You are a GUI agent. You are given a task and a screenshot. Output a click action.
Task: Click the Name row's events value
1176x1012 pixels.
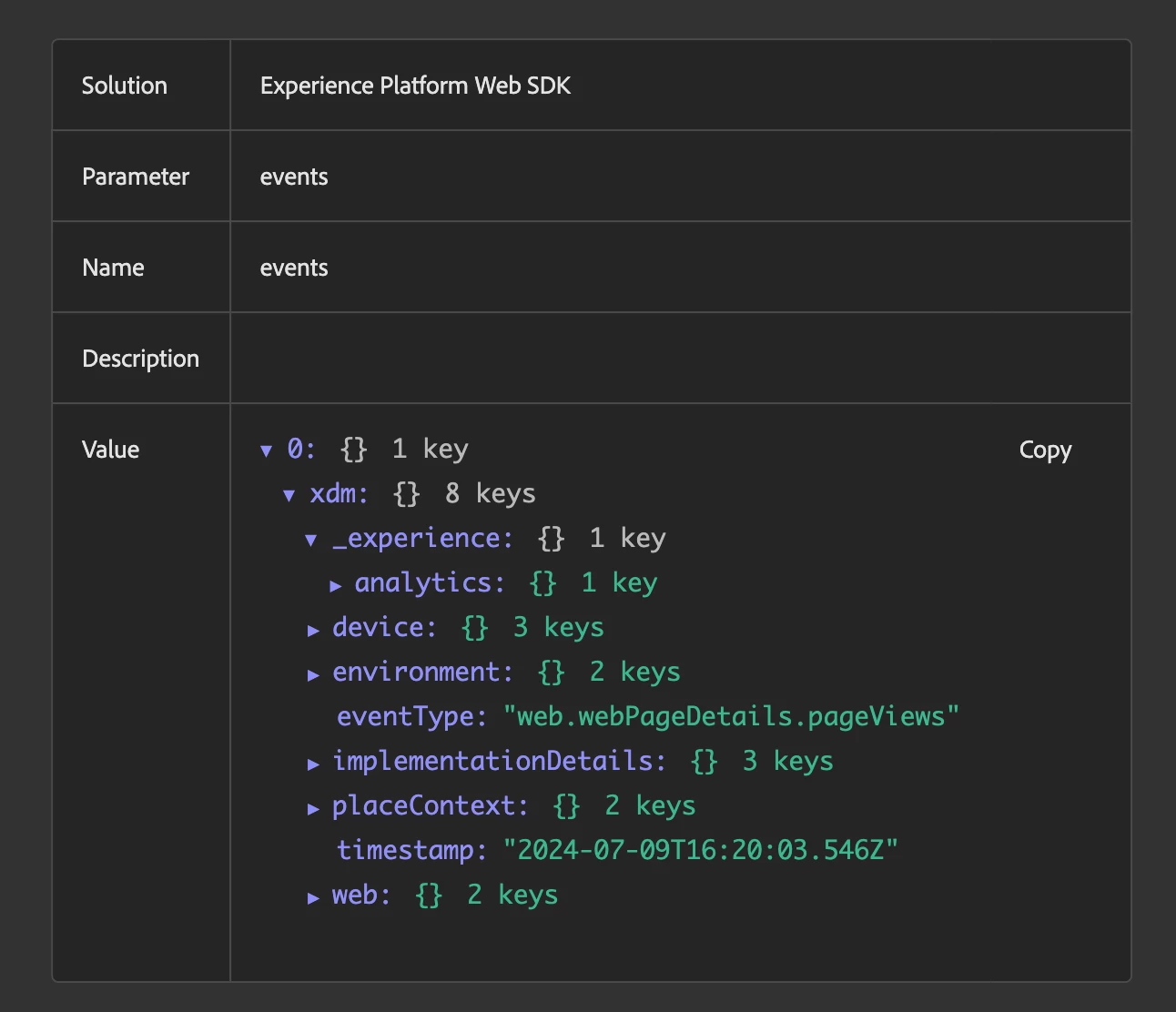[x=294, y=268]
